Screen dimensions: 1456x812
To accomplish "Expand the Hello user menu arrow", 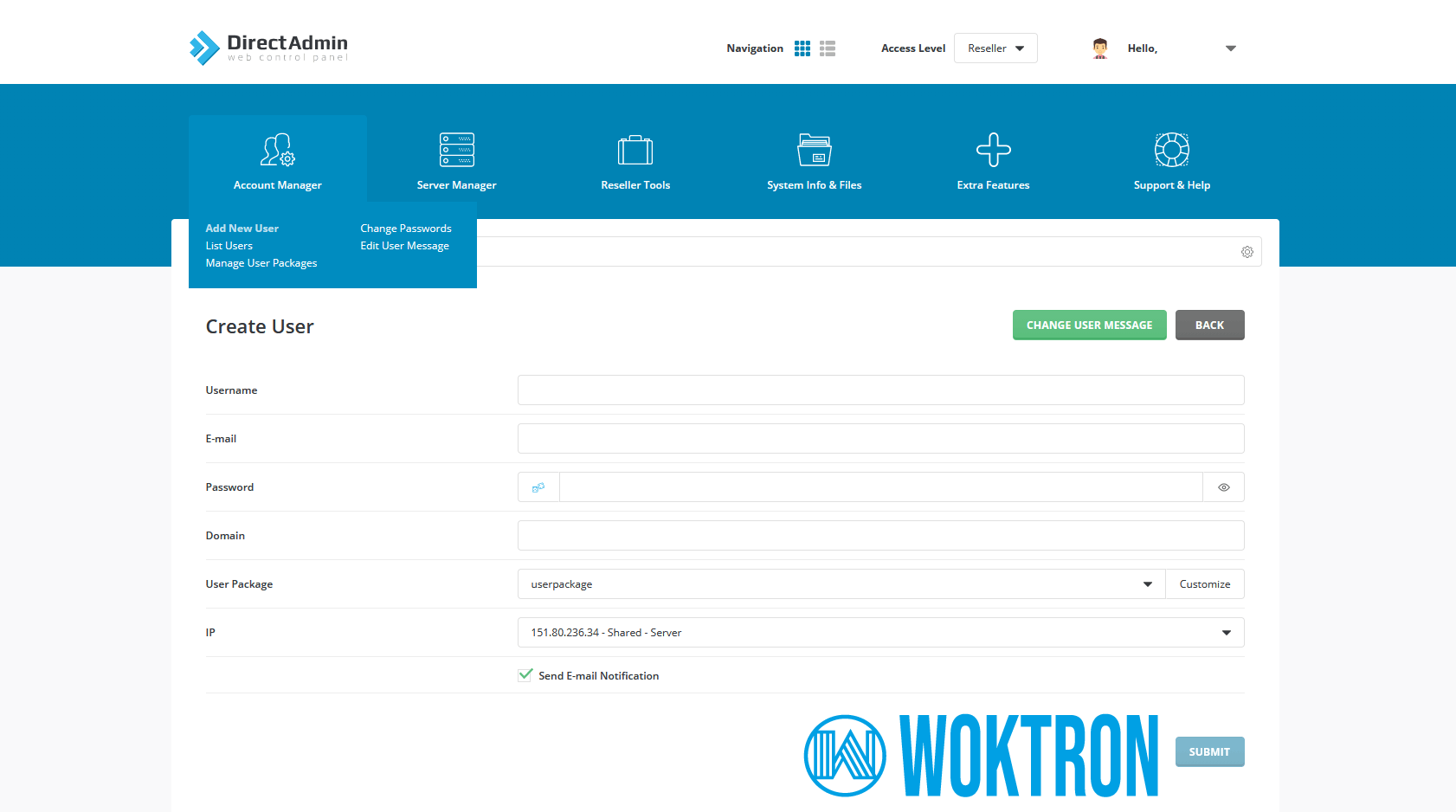I will [1231, 48].
